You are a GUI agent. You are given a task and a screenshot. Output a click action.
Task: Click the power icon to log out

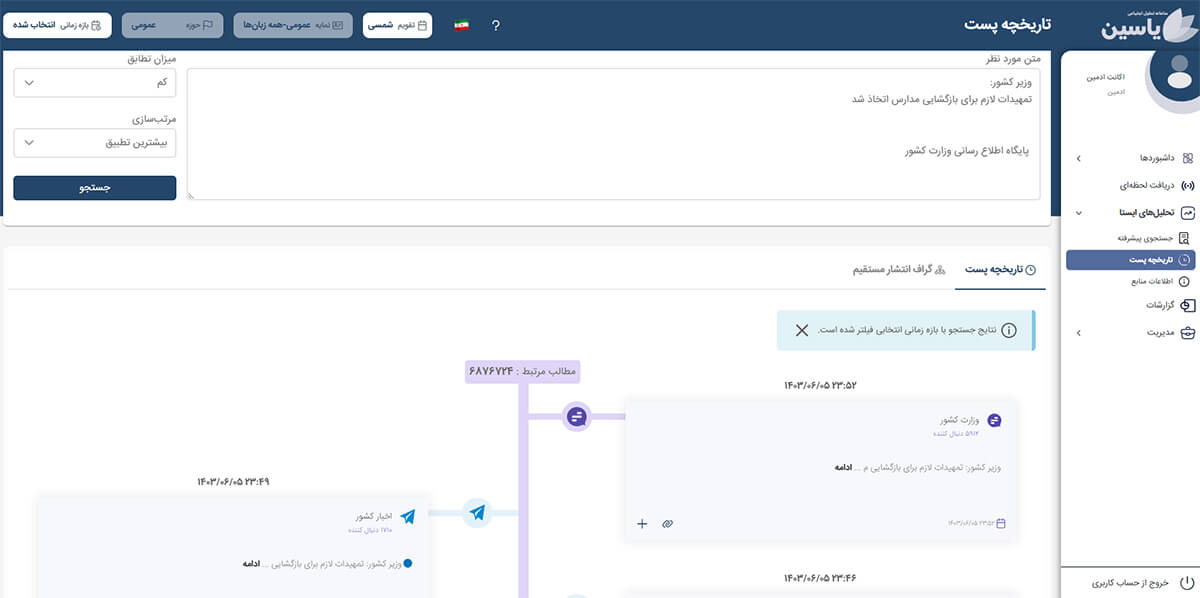(x=1187, y=582)
